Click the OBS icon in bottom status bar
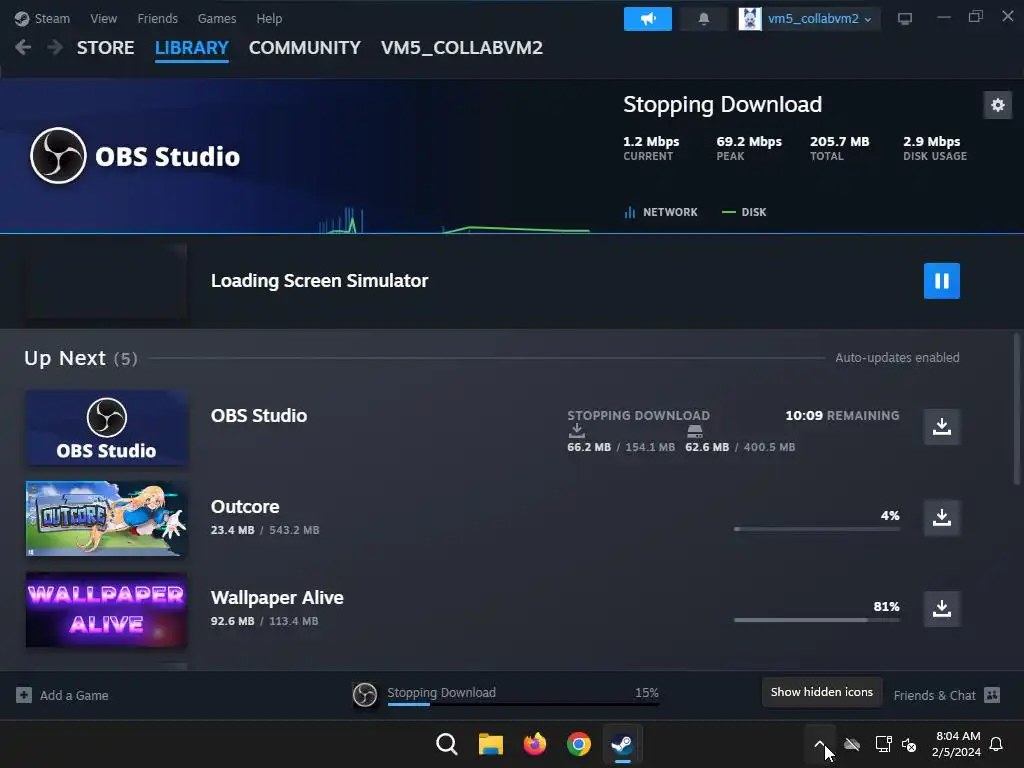This screenshot has height=768, width=1024. 365,695
